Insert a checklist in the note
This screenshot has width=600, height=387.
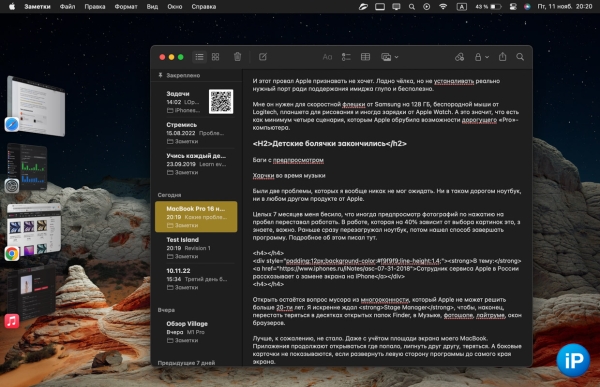(346, 57)
